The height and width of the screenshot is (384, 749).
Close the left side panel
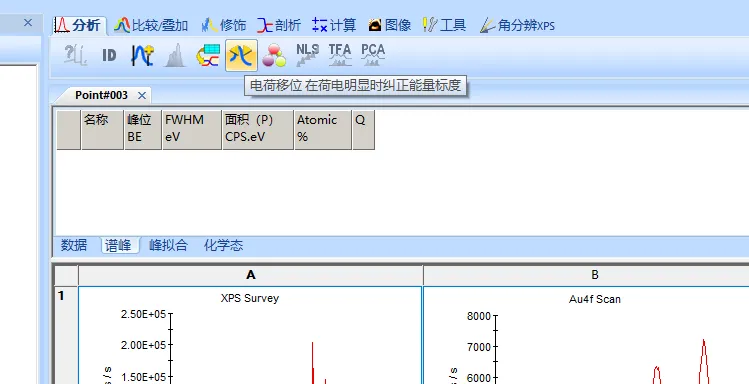pos(28,22)
